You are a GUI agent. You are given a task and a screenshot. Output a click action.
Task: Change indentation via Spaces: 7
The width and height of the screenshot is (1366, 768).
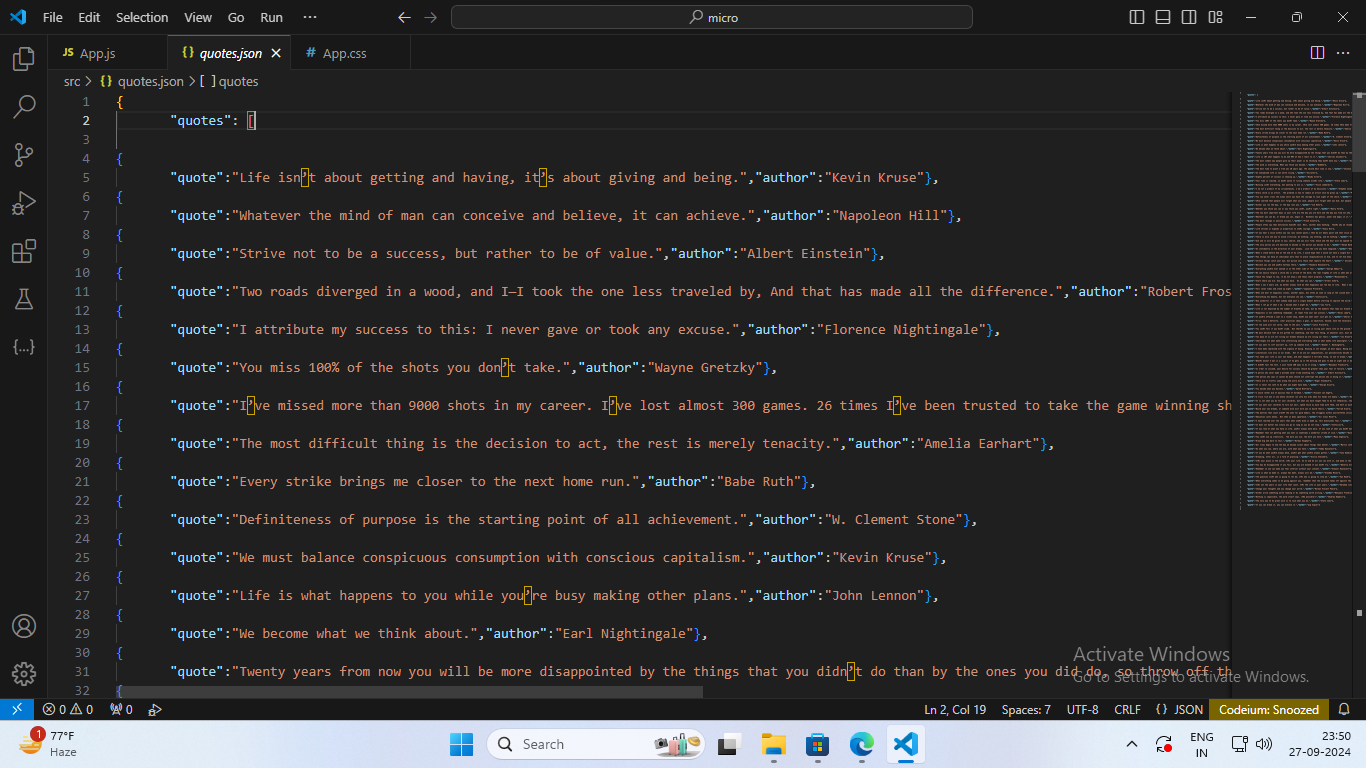1026,709
